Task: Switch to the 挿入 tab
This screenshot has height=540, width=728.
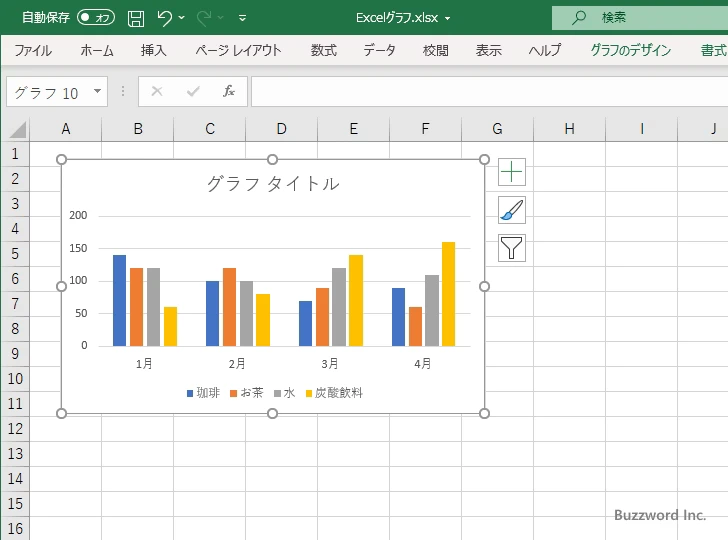Action: tap(154, 50)
